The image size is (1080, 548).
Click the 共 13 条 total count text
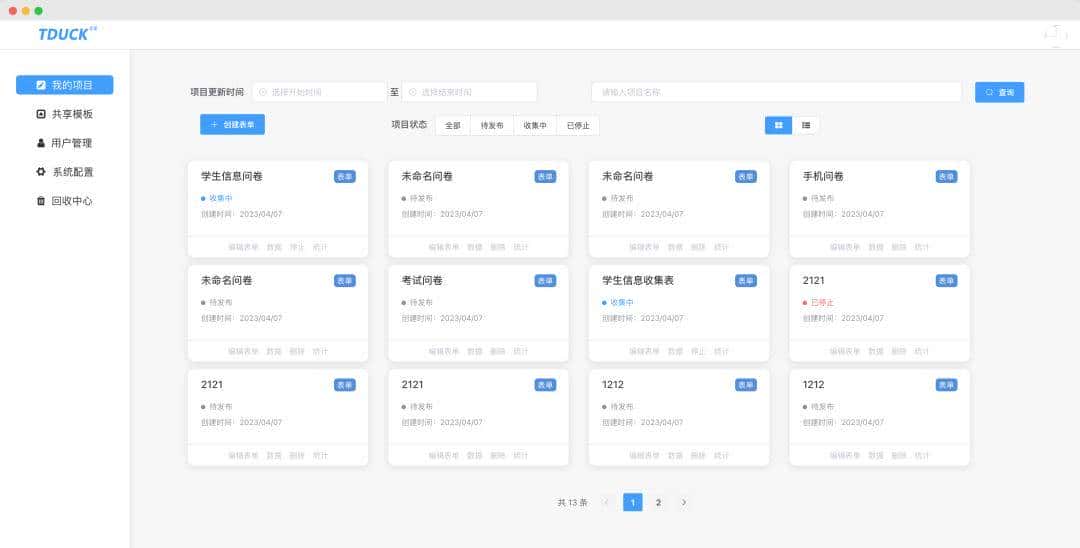pyautogui.click(x=572, y=503)
